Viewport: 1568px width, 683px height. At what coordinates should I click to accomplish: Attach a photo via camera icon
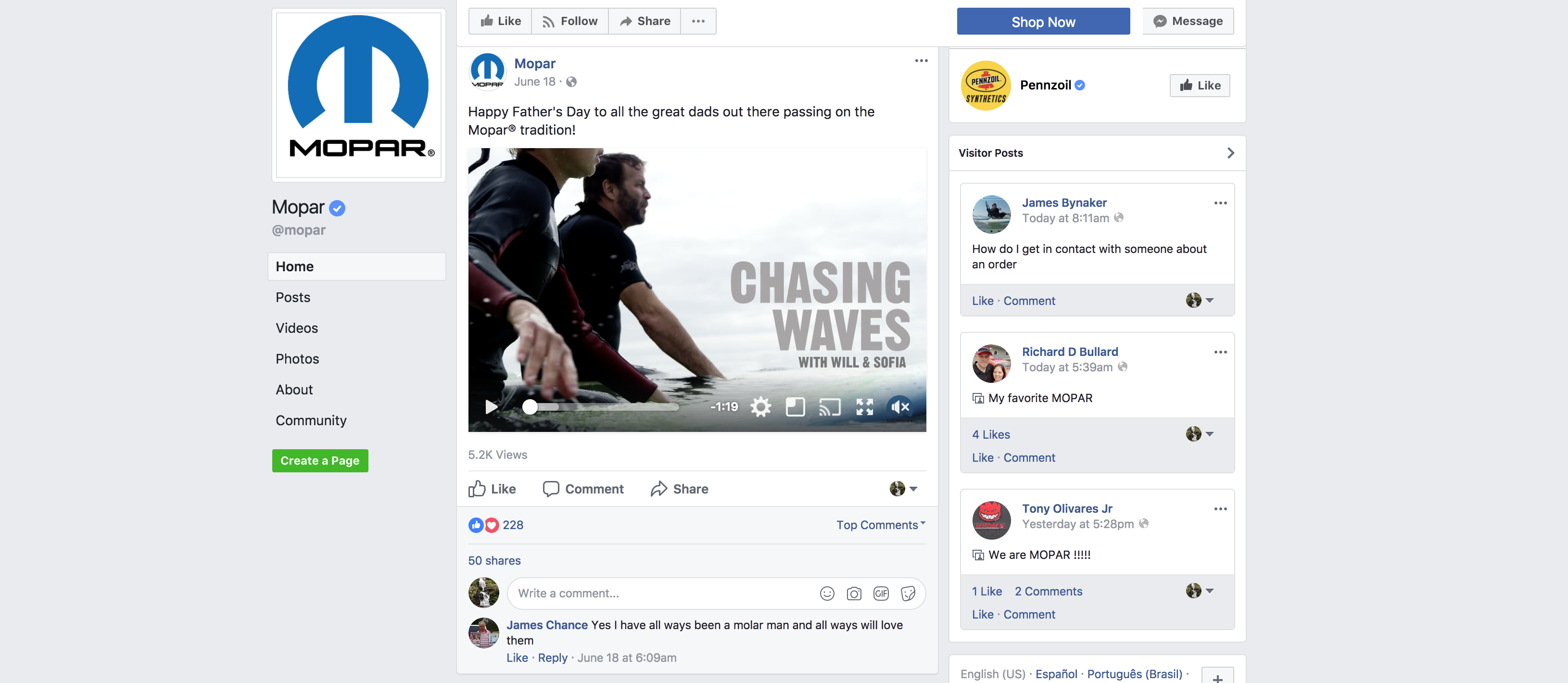[x=853, y=594]
